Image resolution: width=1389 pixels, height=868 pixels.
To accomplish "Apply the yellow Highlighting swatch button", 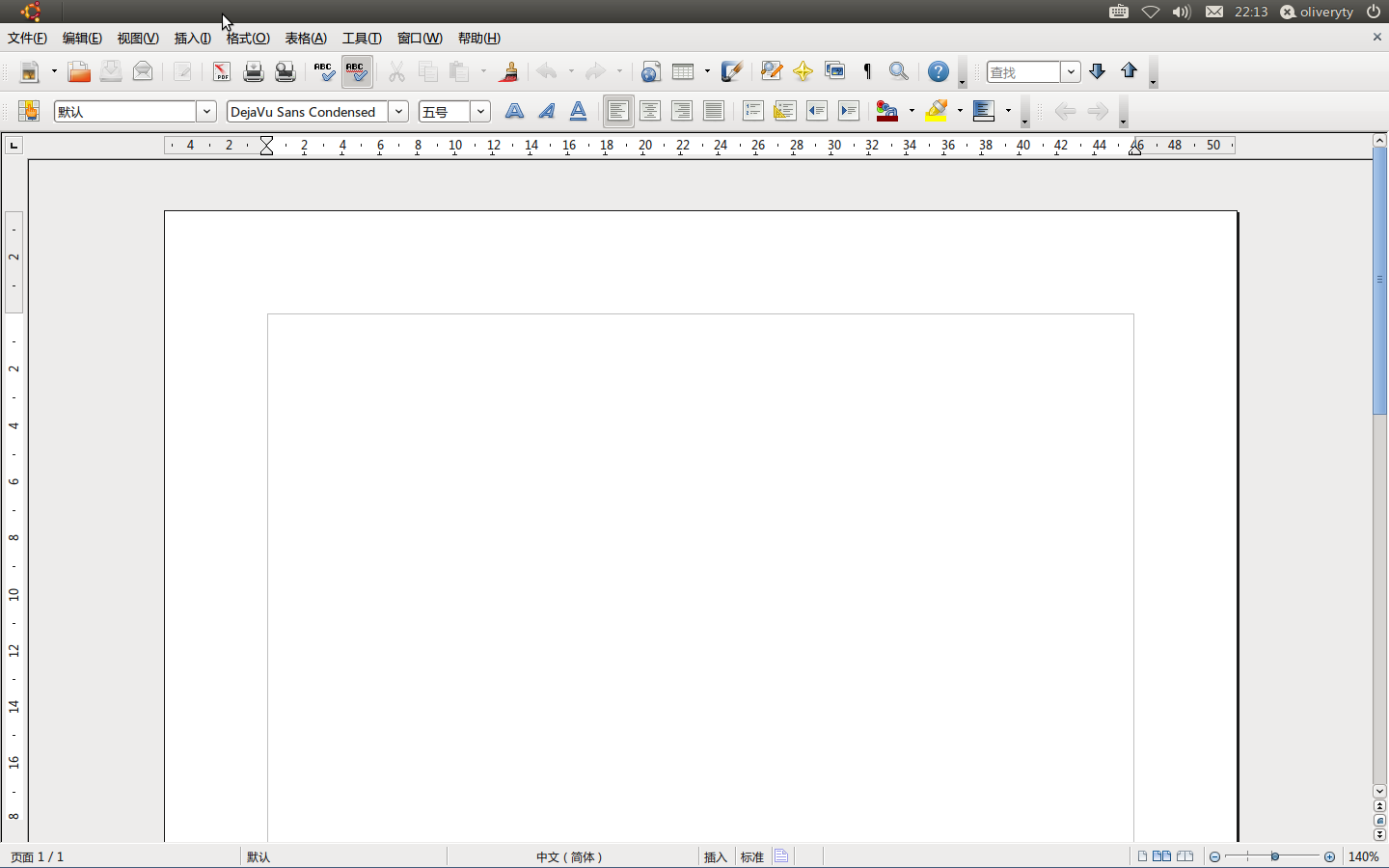I will point(936,111).
